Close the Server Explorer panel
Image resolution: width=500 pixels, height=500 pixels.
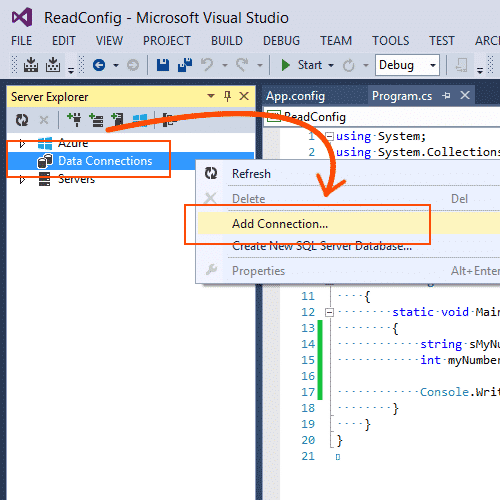tap(244, 96)
